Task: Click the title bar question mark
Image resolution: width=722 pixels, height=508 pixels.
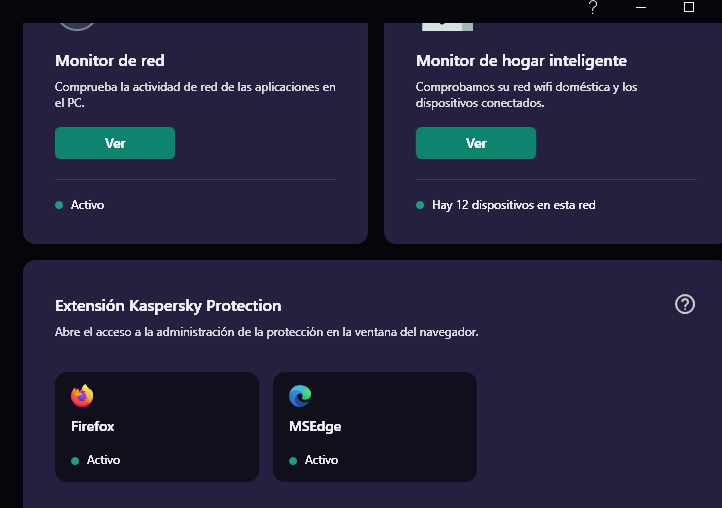Action: tap(593, 8)
